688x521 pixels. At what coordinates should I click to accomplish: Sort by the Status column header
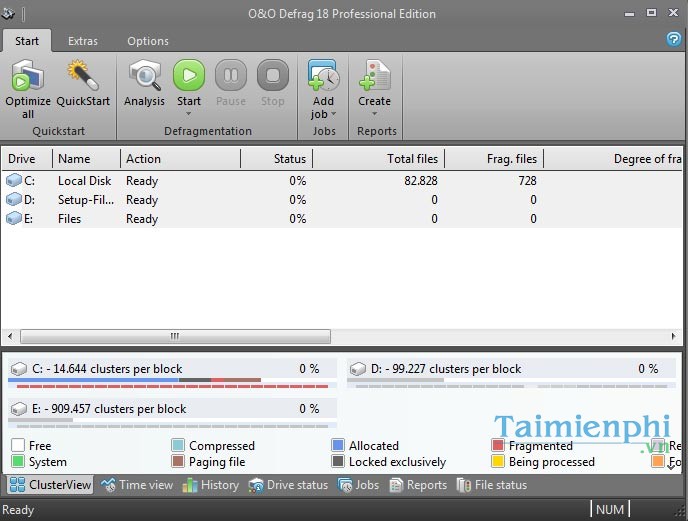click(276, 158)
